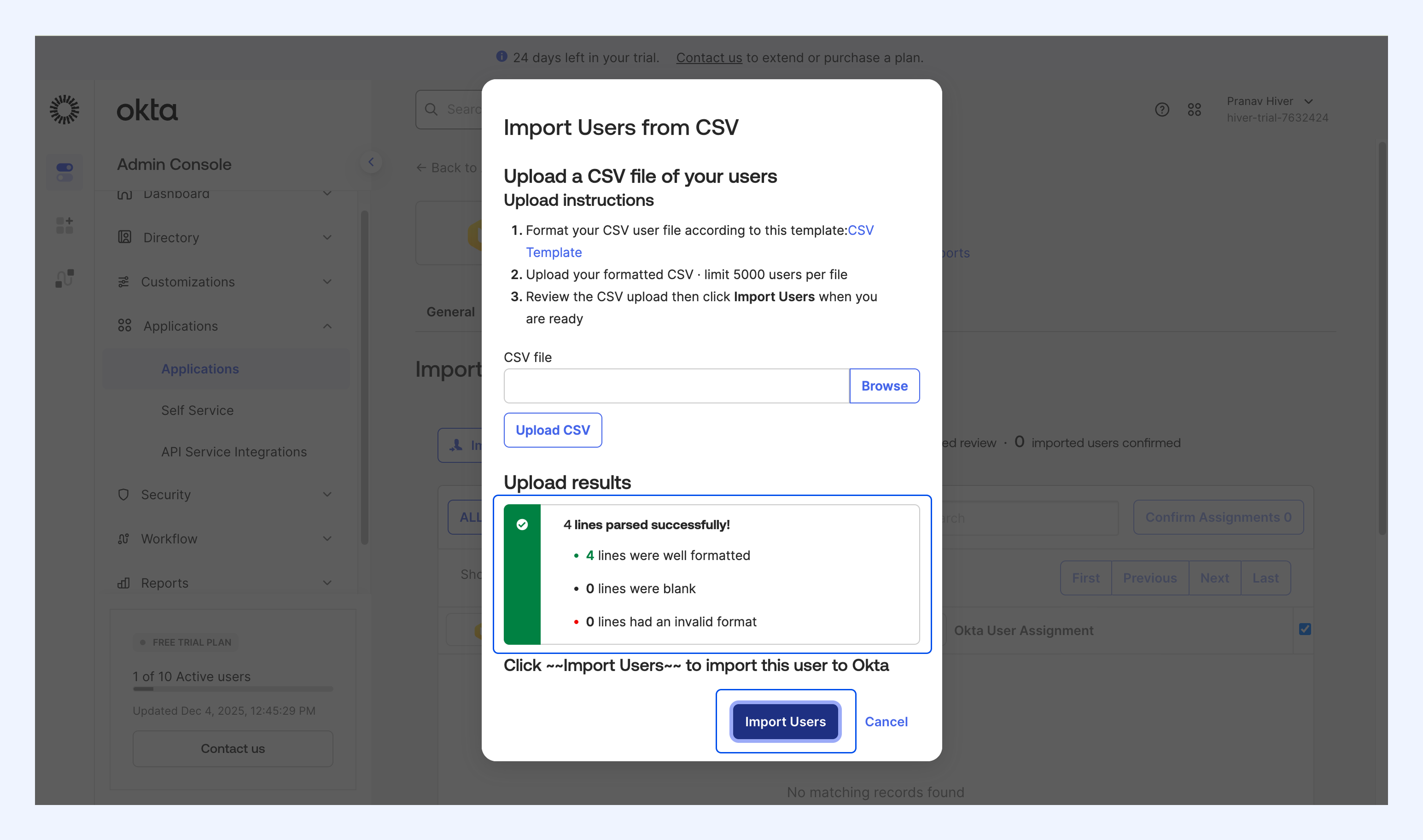Image resolution: width=1423 pixels, height=840 pixels.
Task: Click the Contact us button in trial plan card
Action: [233, 748]
